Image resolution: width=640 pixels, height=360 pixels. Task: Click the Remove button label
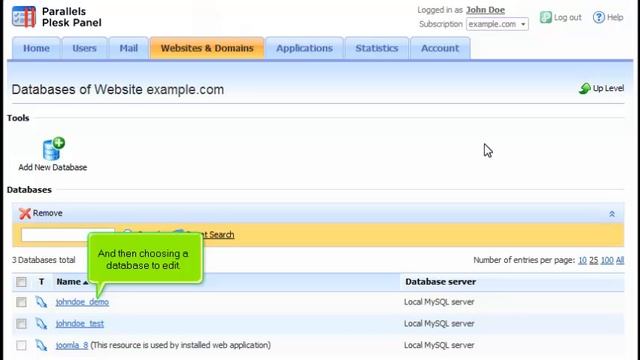click(47, 213)
